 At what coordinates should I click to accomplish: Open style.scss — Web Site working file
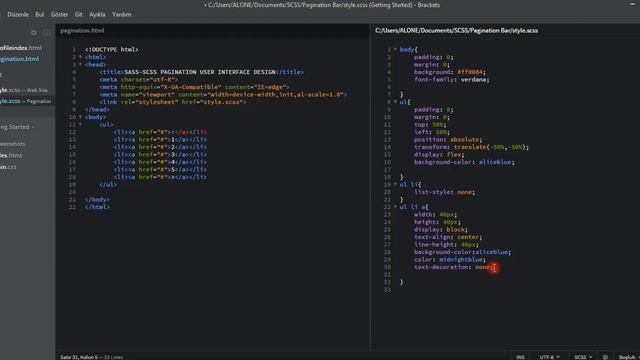coord(24,90)
